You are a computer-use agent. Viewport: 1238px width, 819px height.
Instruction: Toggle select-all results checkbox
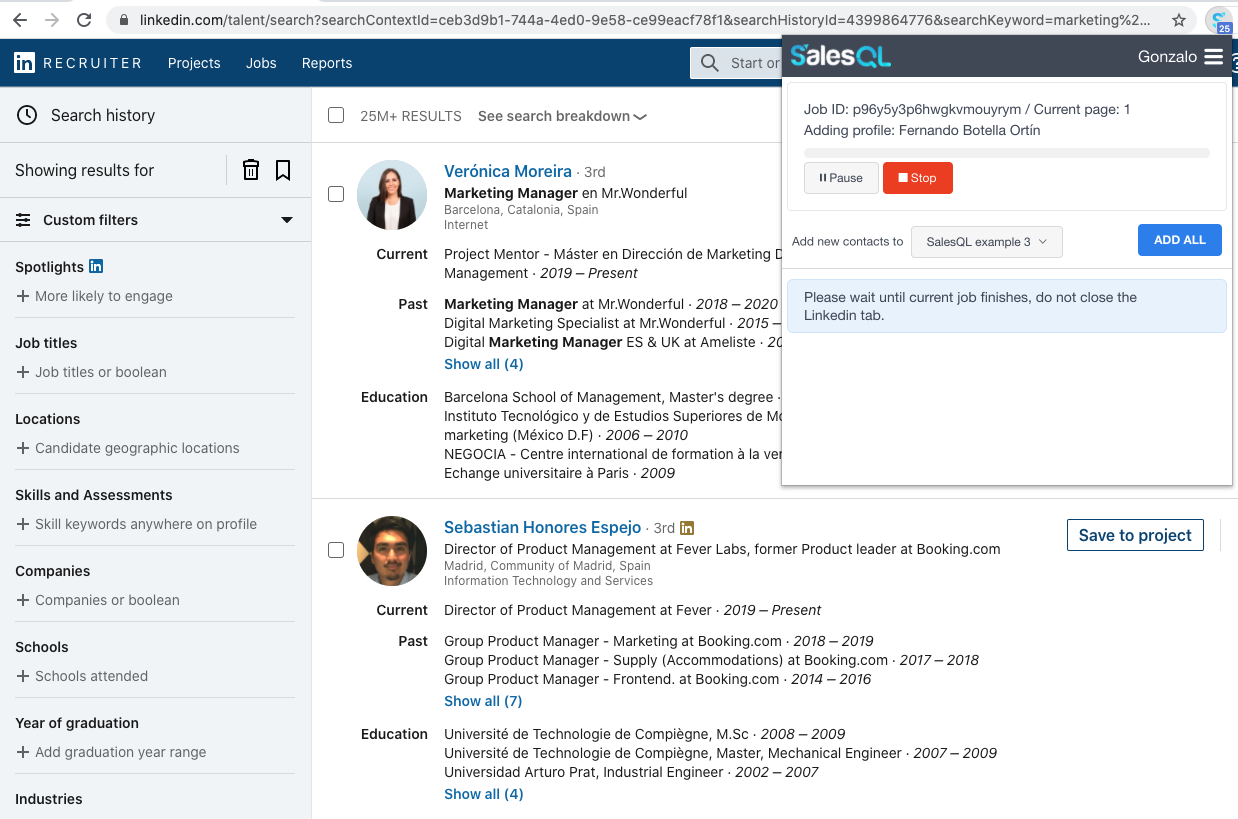tap(336, 115)
